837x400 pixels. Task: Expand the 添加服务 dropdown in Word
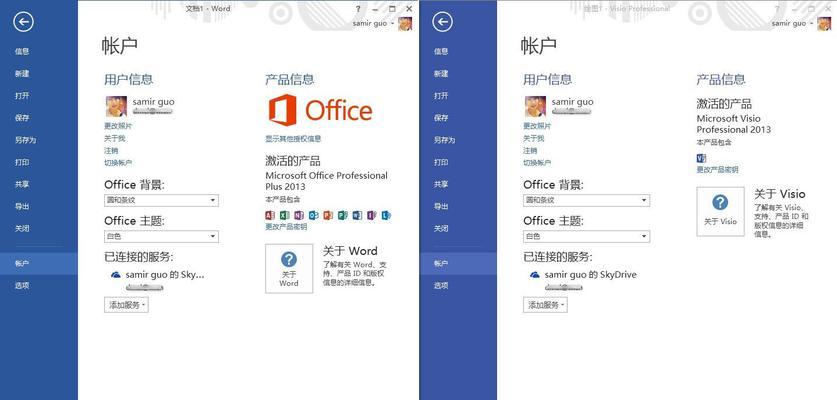click(126, 305)
